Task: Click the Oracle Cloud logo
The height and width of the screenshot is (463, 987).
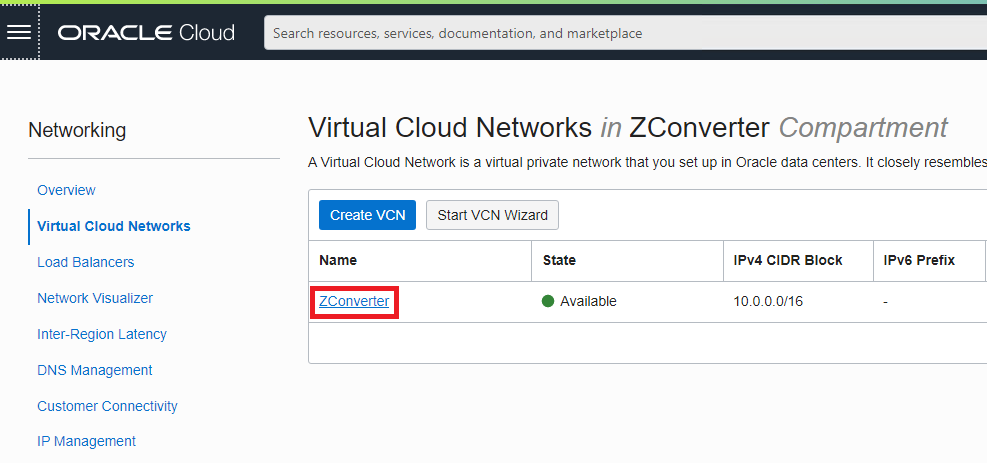Action: tap(146, 33)
